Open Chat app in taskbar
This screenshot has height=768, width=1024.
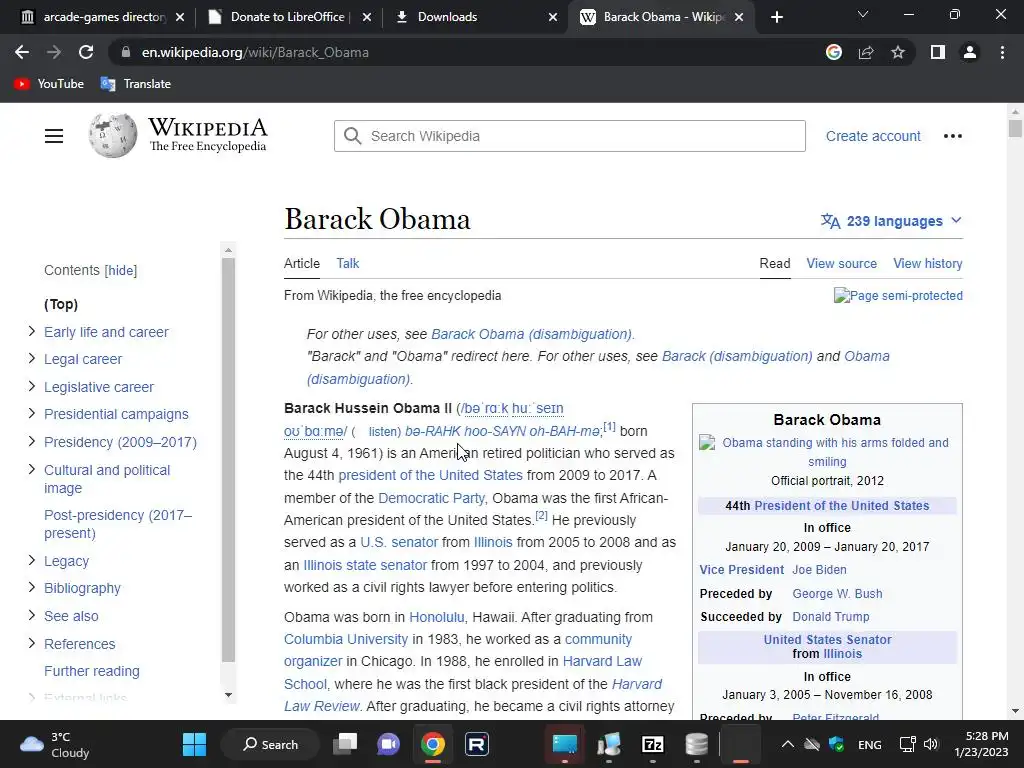[389, 744]
